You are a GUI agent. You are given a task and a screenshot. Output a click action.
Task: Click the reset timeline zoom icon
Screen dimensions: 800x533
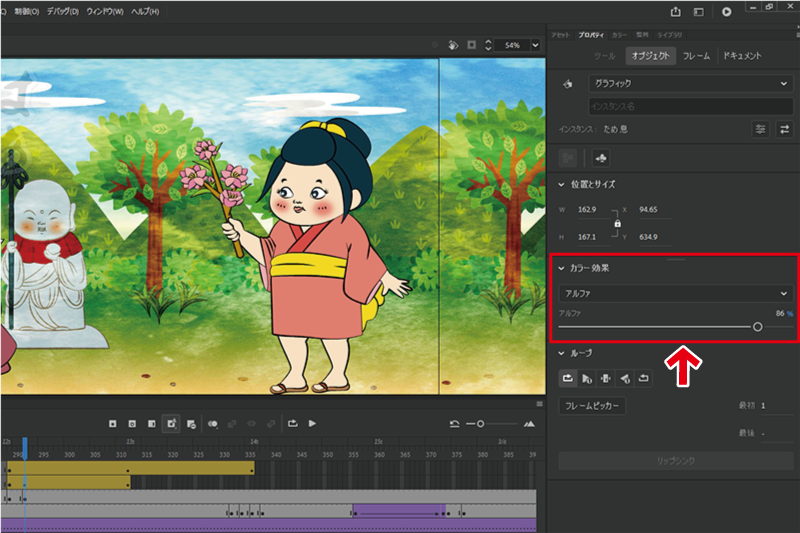454,424
